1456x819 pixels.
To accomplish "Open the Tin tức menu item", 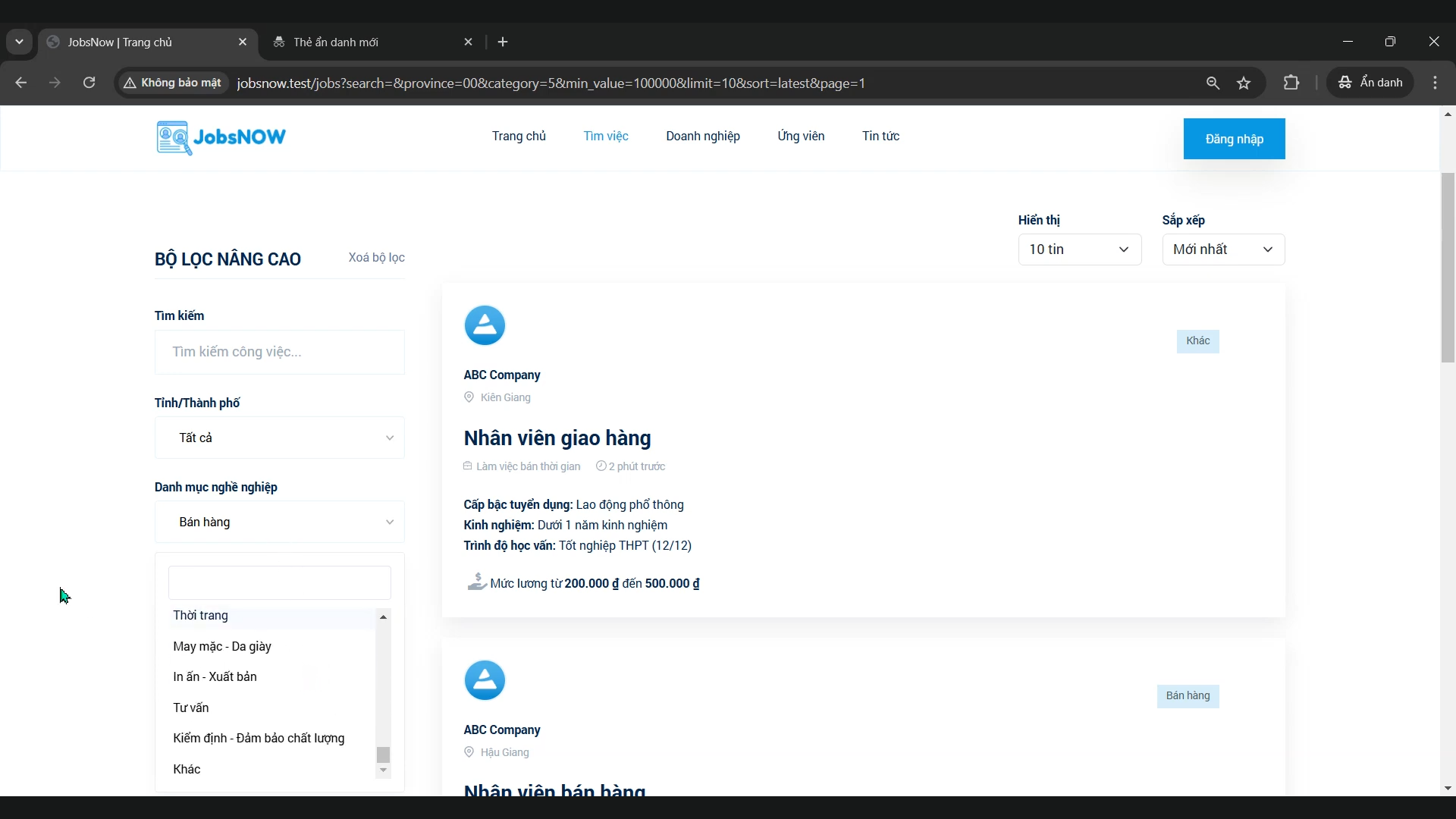I will pos(880,136).
